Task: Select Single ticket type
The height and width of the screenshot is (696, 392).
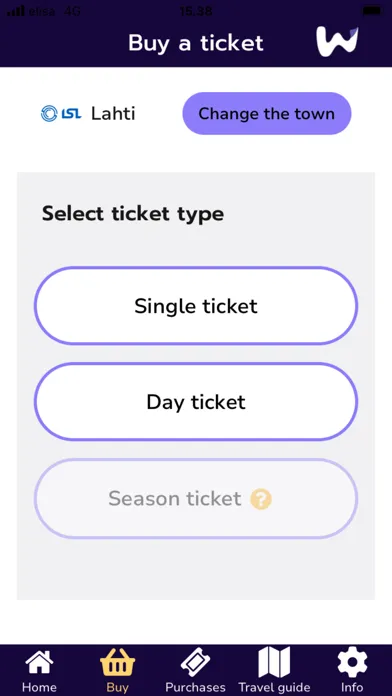Action: [x=196, y=306]
